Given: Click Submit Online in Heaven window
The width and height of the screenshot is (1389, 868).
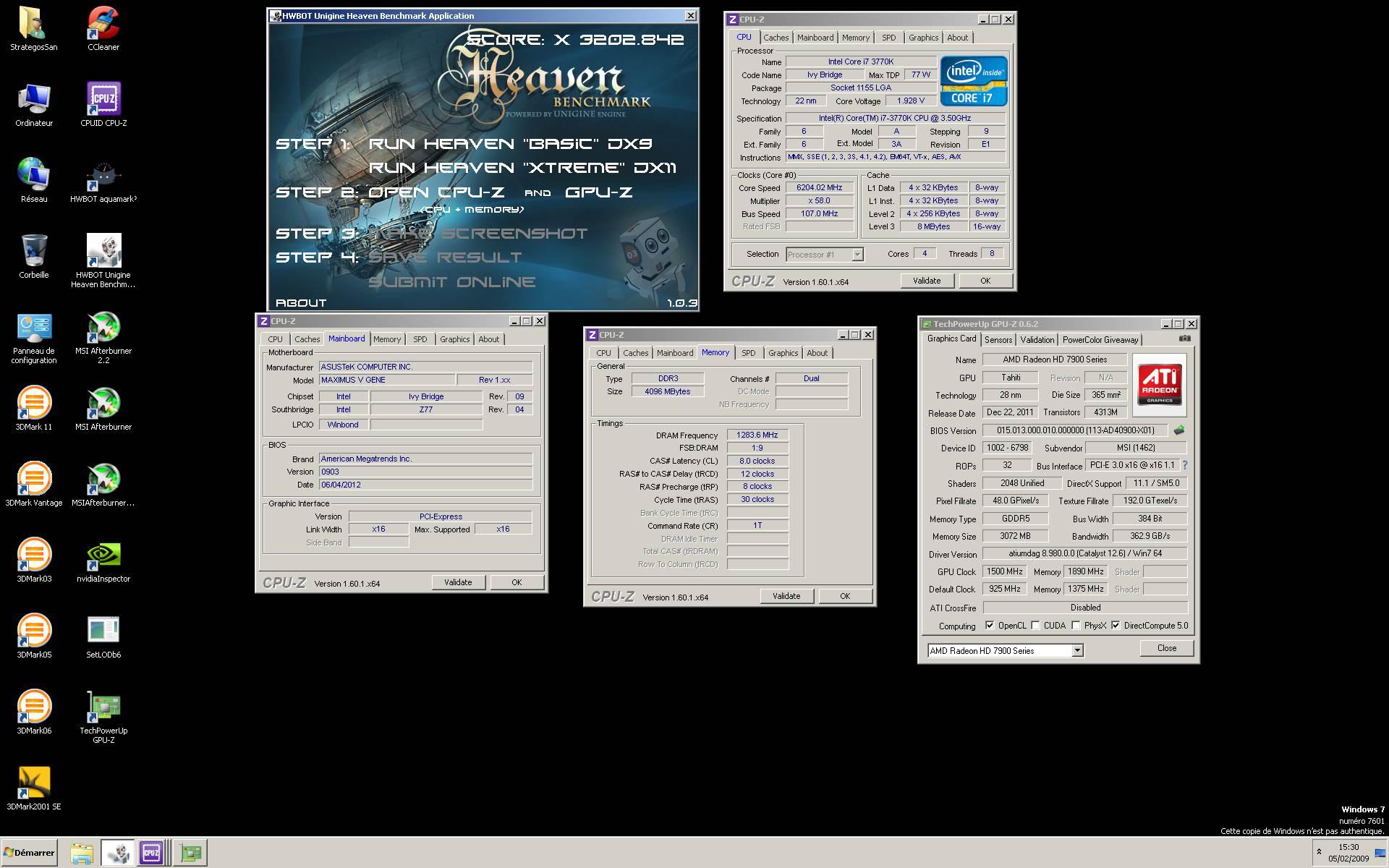Looking at the screenshot, I should (x=452, y=282).
